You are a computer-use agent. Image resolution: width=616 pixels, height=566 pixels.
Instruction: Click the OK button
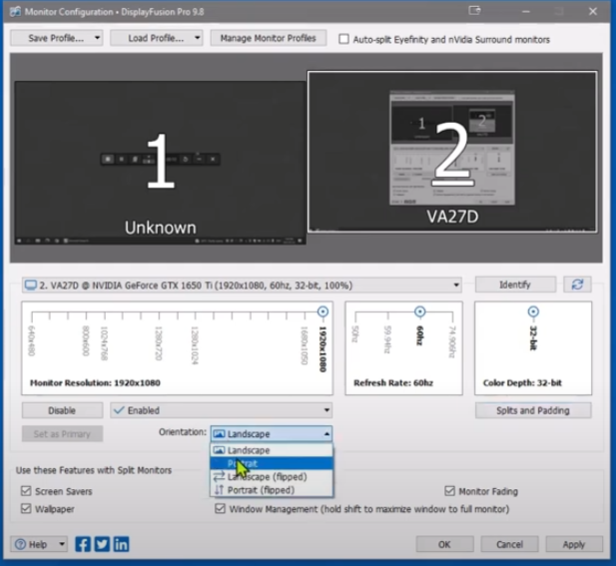444,544
